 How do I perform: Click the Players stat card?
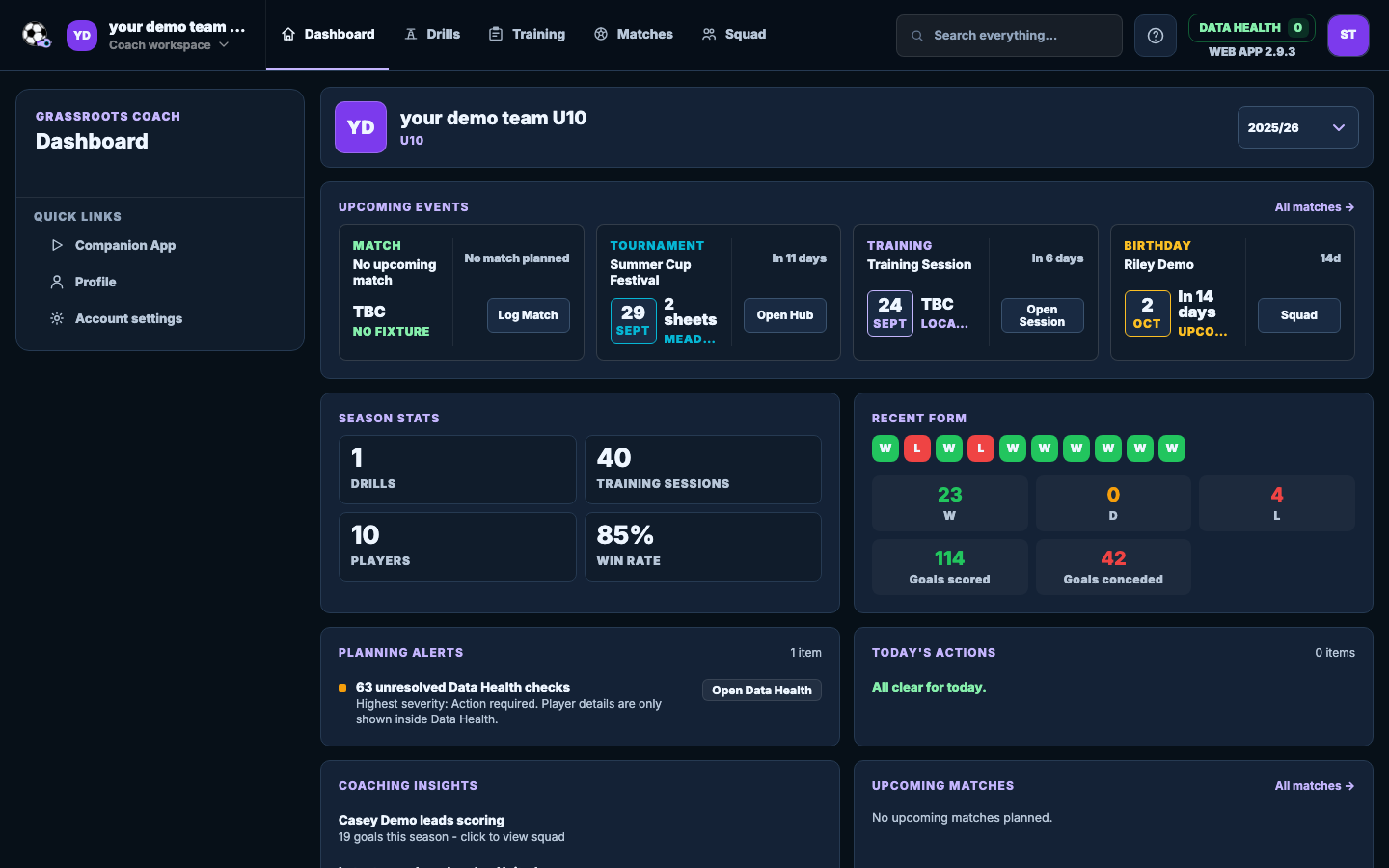[x=457, y=547]
